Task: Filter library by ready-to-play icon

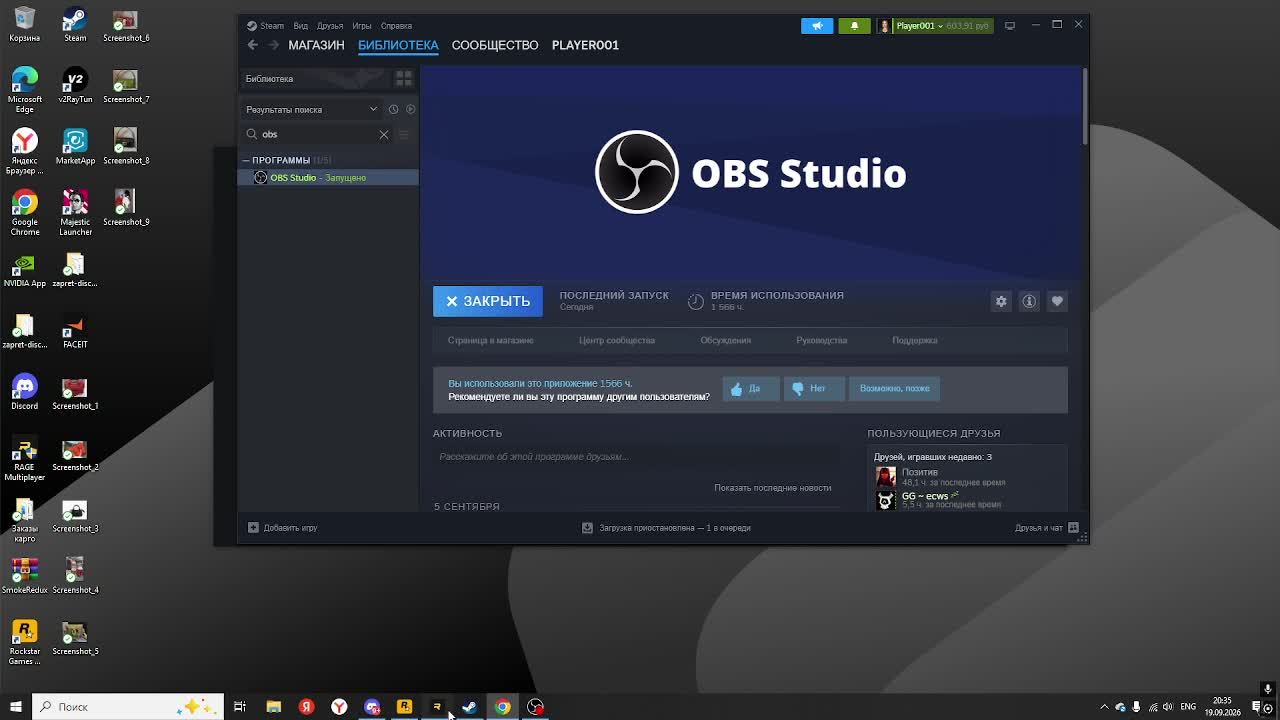Action: tap(410, 109)
